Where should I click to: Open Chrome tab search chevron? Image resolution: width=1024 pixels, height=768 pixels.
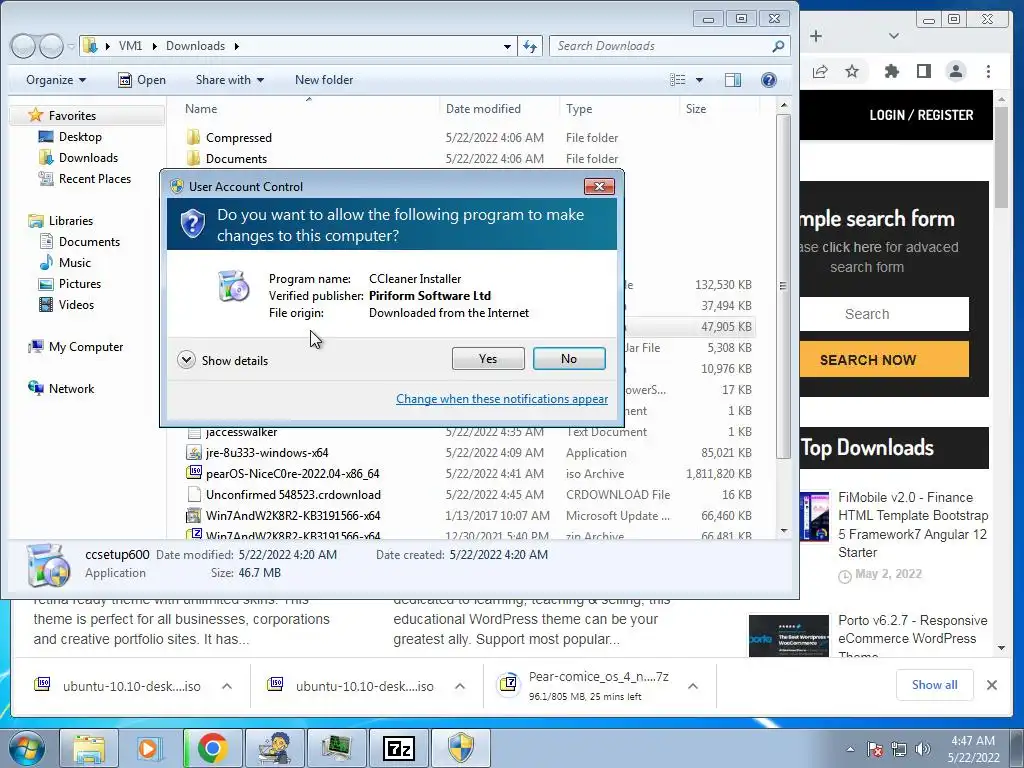[x=894, y=36]
